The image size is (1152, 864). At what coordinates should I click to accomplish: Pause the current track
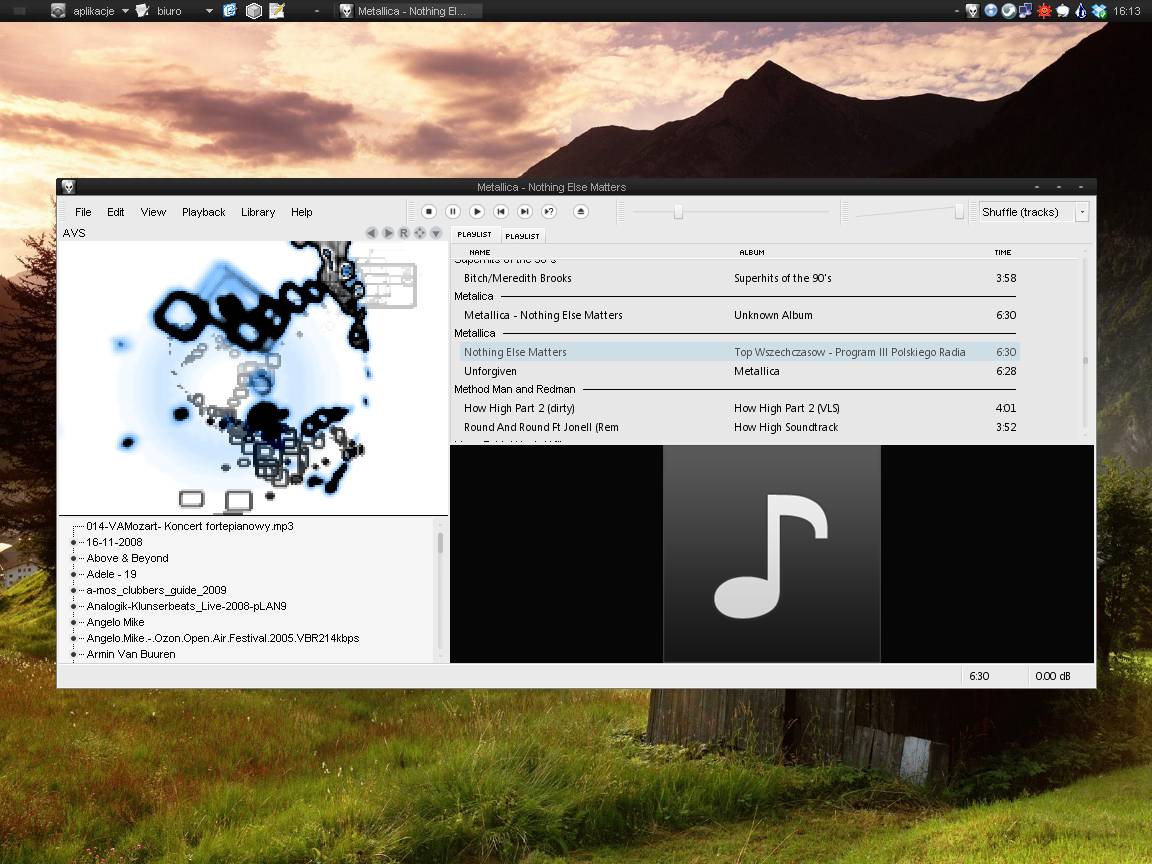453,212
